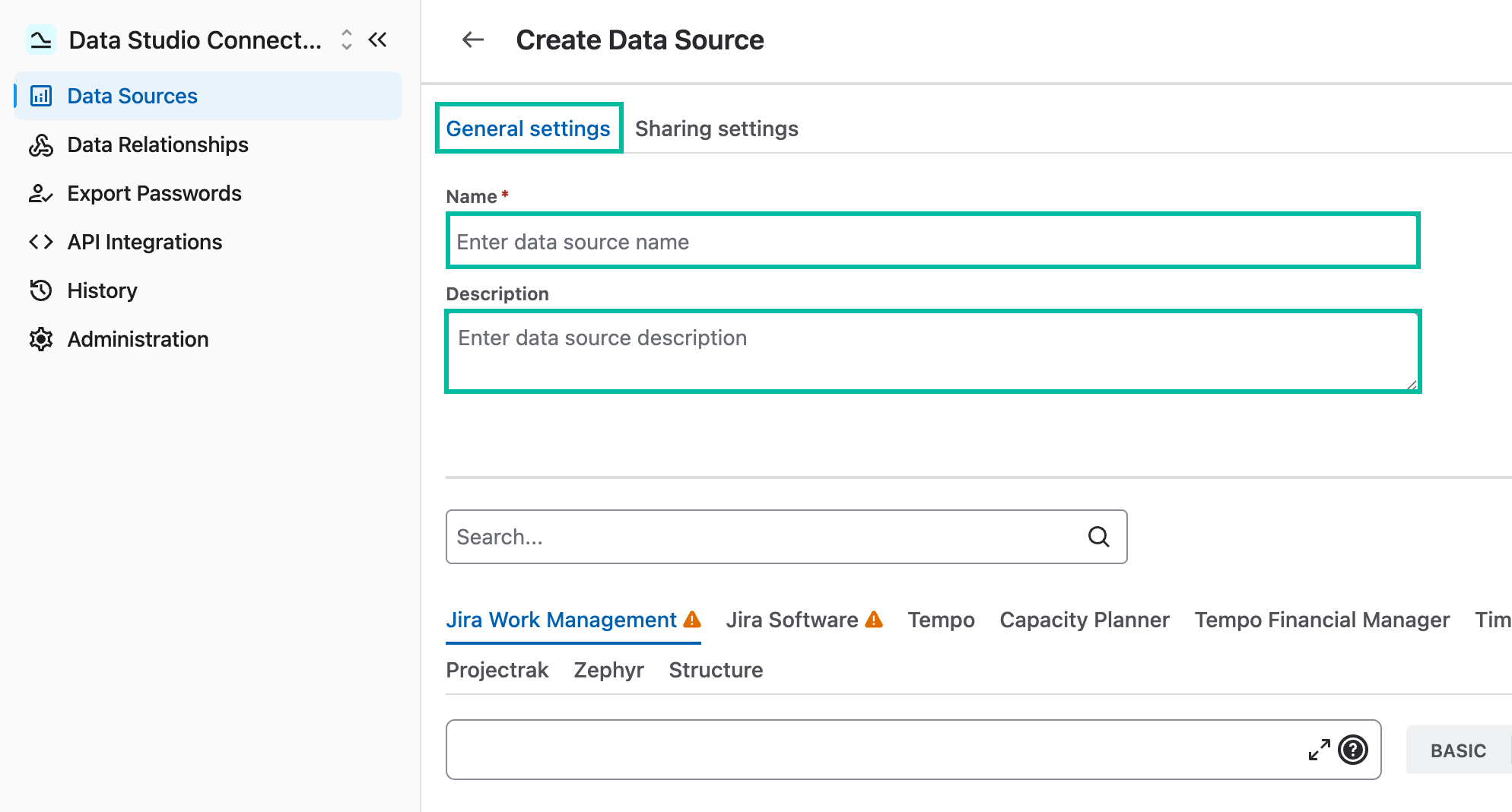
Task: Select the Jira Work Management tab
Action: (x=573, y=620)
